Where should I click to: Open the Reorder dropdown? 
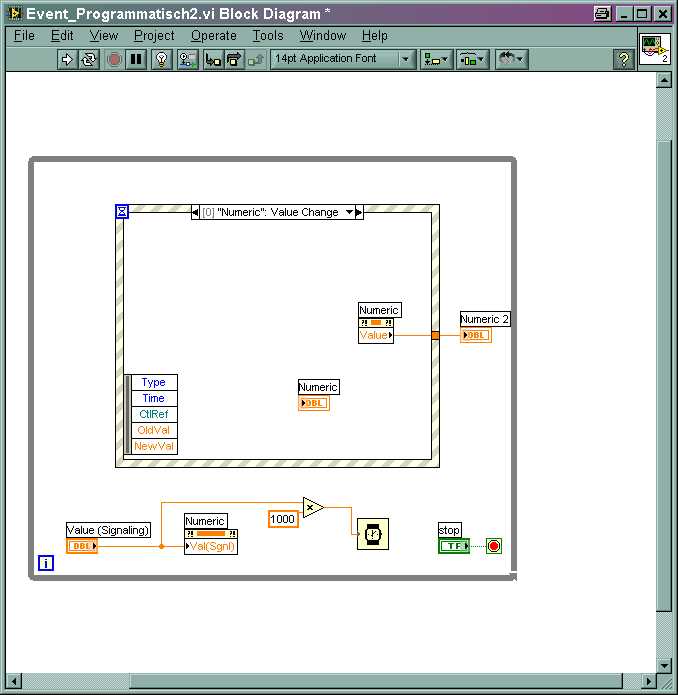511,59
